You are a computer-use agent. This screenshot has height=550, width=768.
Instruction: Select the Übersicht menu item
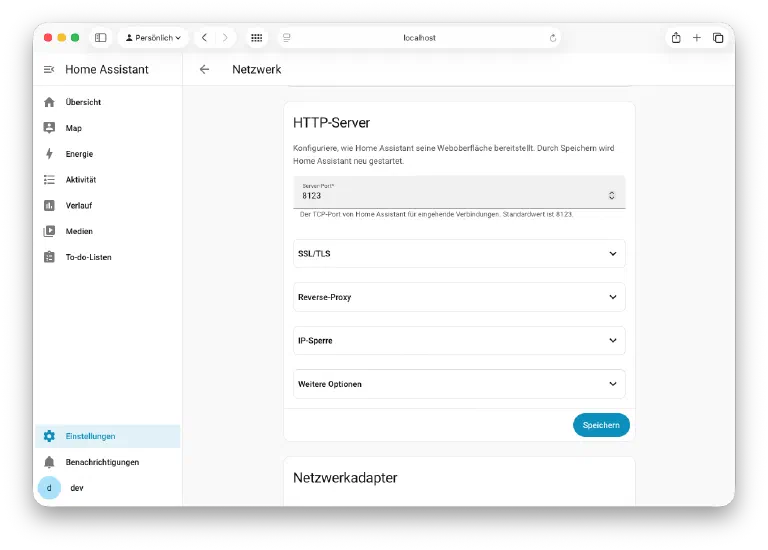click(x=108, y=102)
